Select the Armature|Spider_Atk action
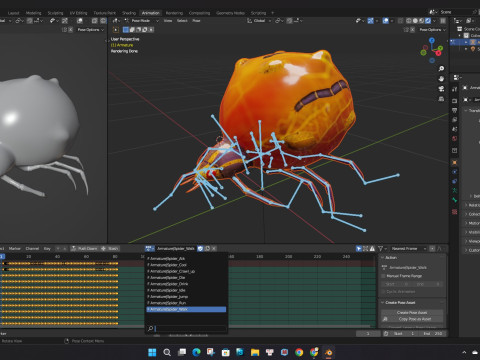This screenshot has width=480, height=360. pos(187,258)
